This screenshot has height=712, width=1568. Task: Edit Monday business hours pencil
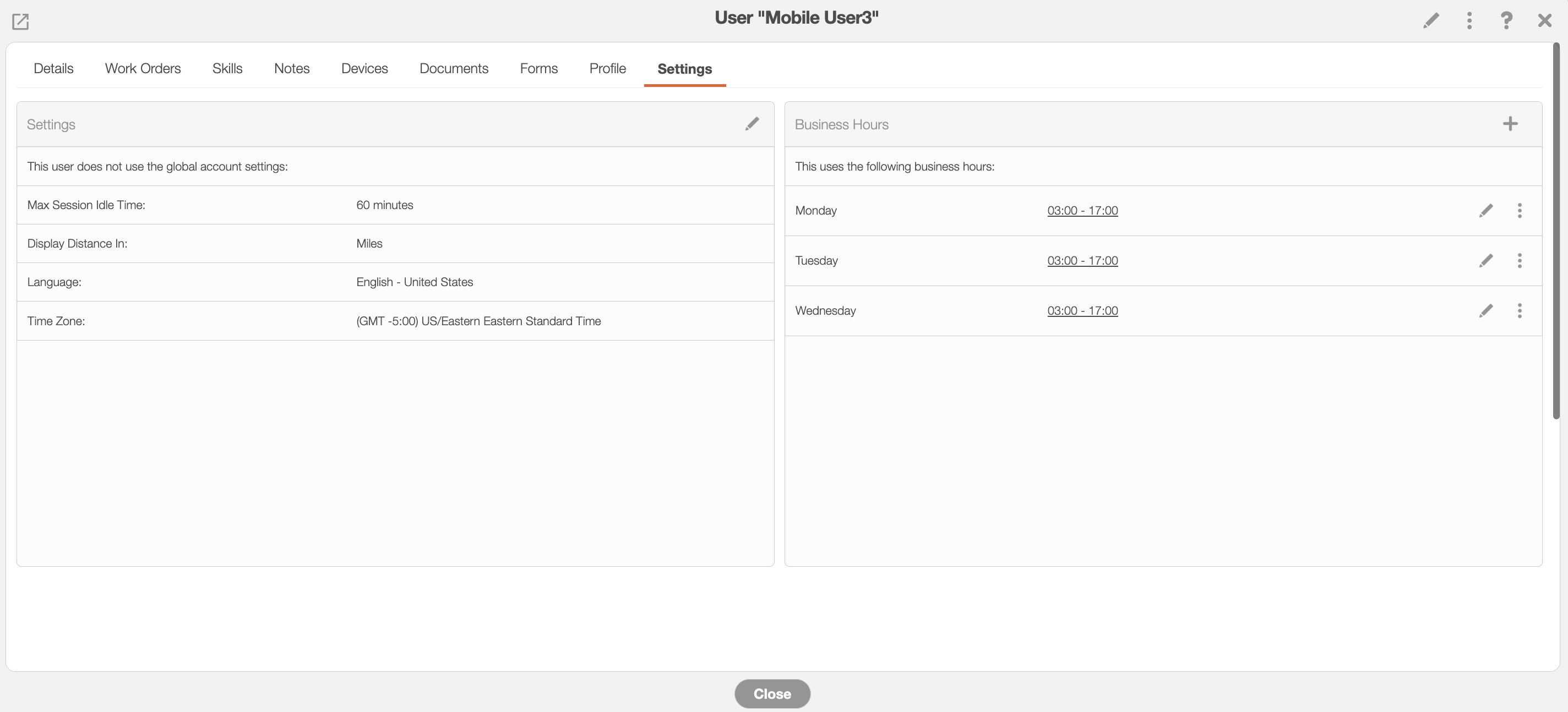(x=1485, y=211)
